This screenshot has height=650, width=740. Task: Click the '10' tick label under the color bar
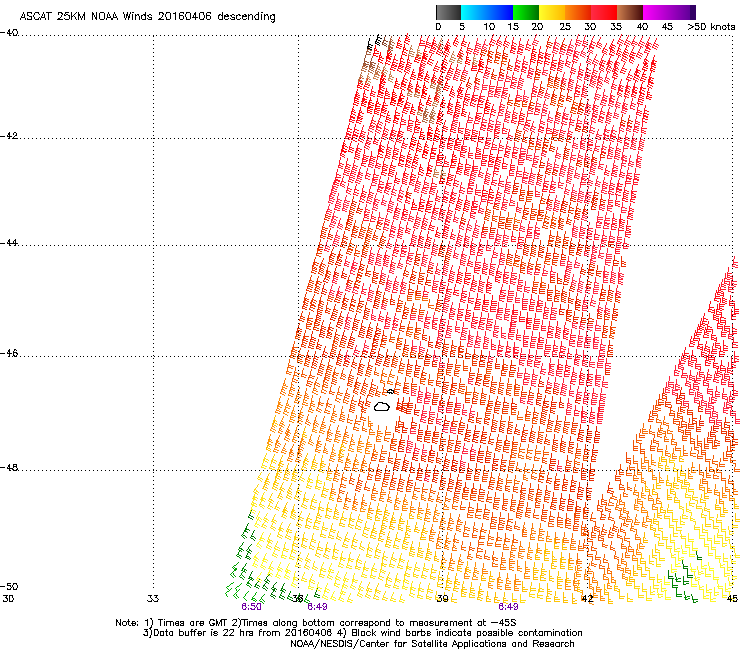click(489, 27)
